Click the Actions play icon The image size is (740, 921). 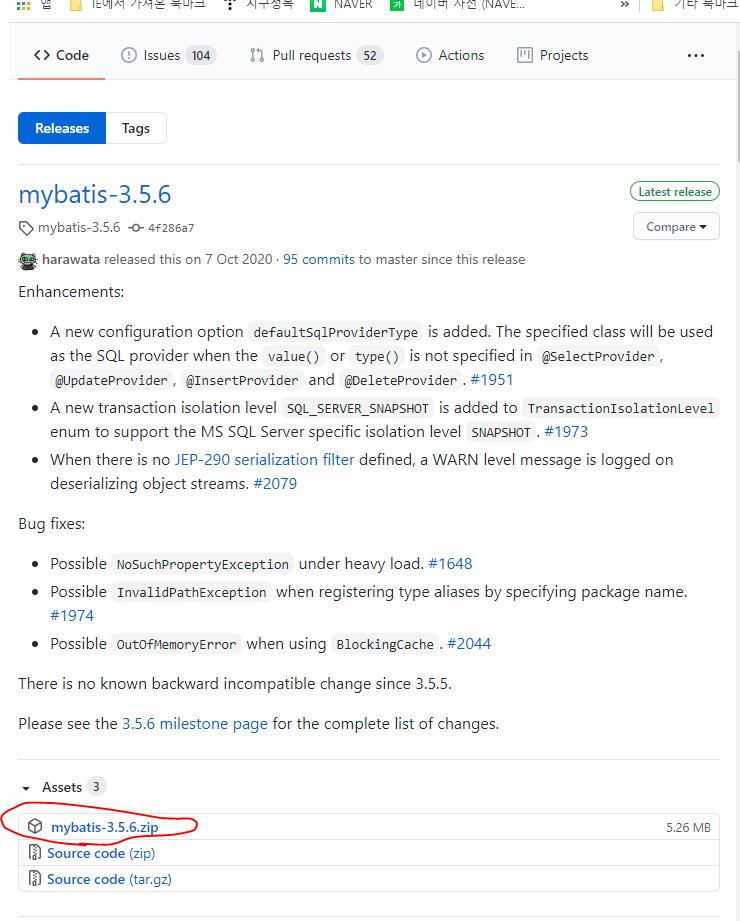423,55
